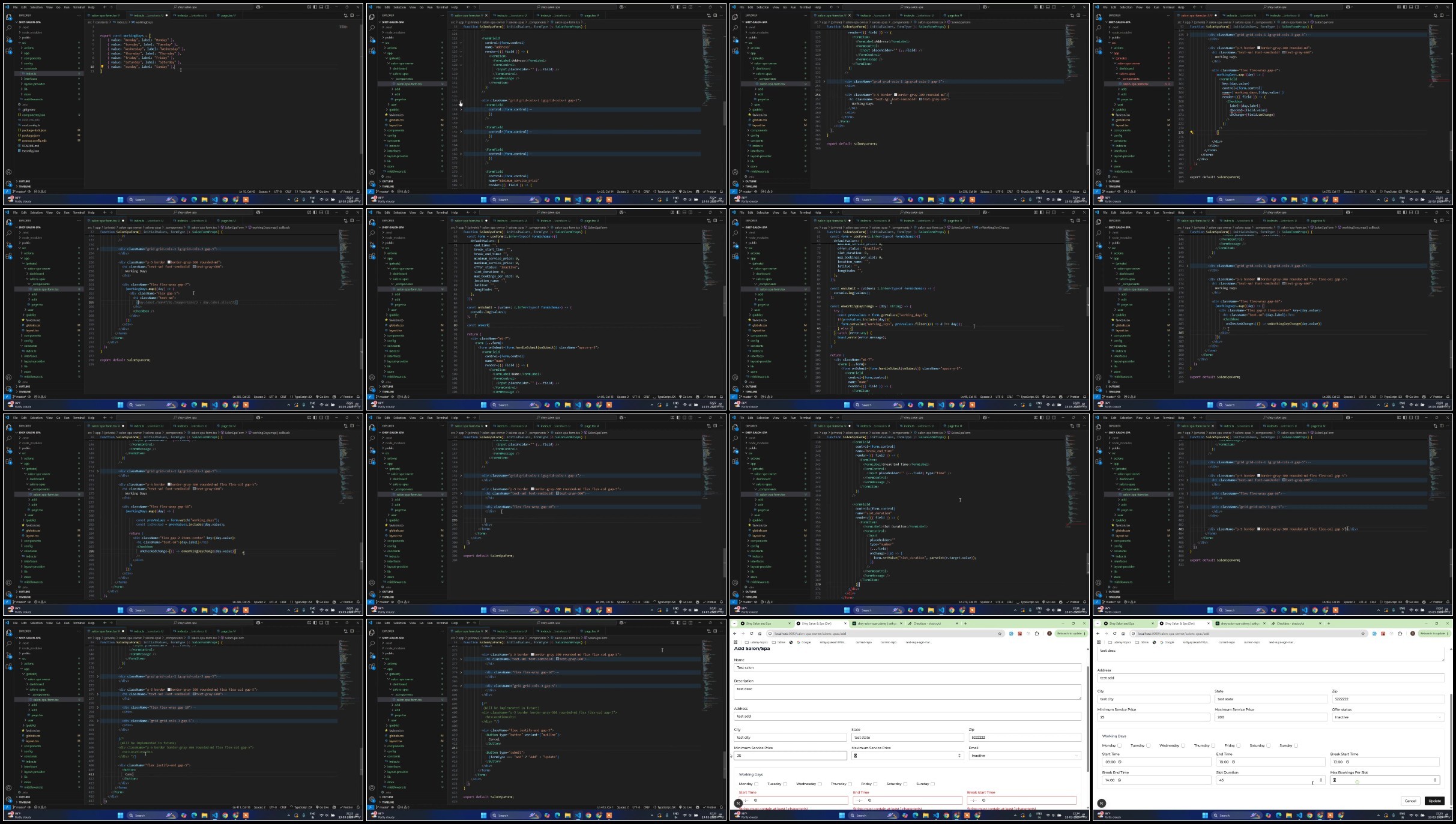Check Thursday in the Update-button form frame
This screenshot has height=824, width=1456.
click(x=1213, y=745)
